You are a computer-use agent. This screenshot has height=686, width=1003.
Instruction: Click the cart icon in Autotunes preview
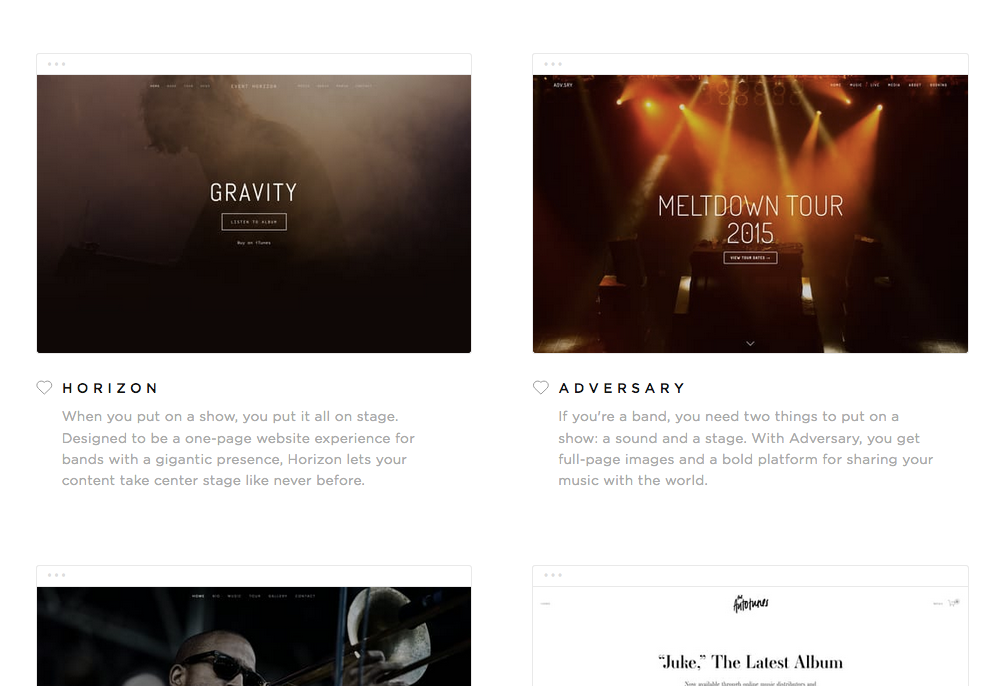click(x=953, y=603)
